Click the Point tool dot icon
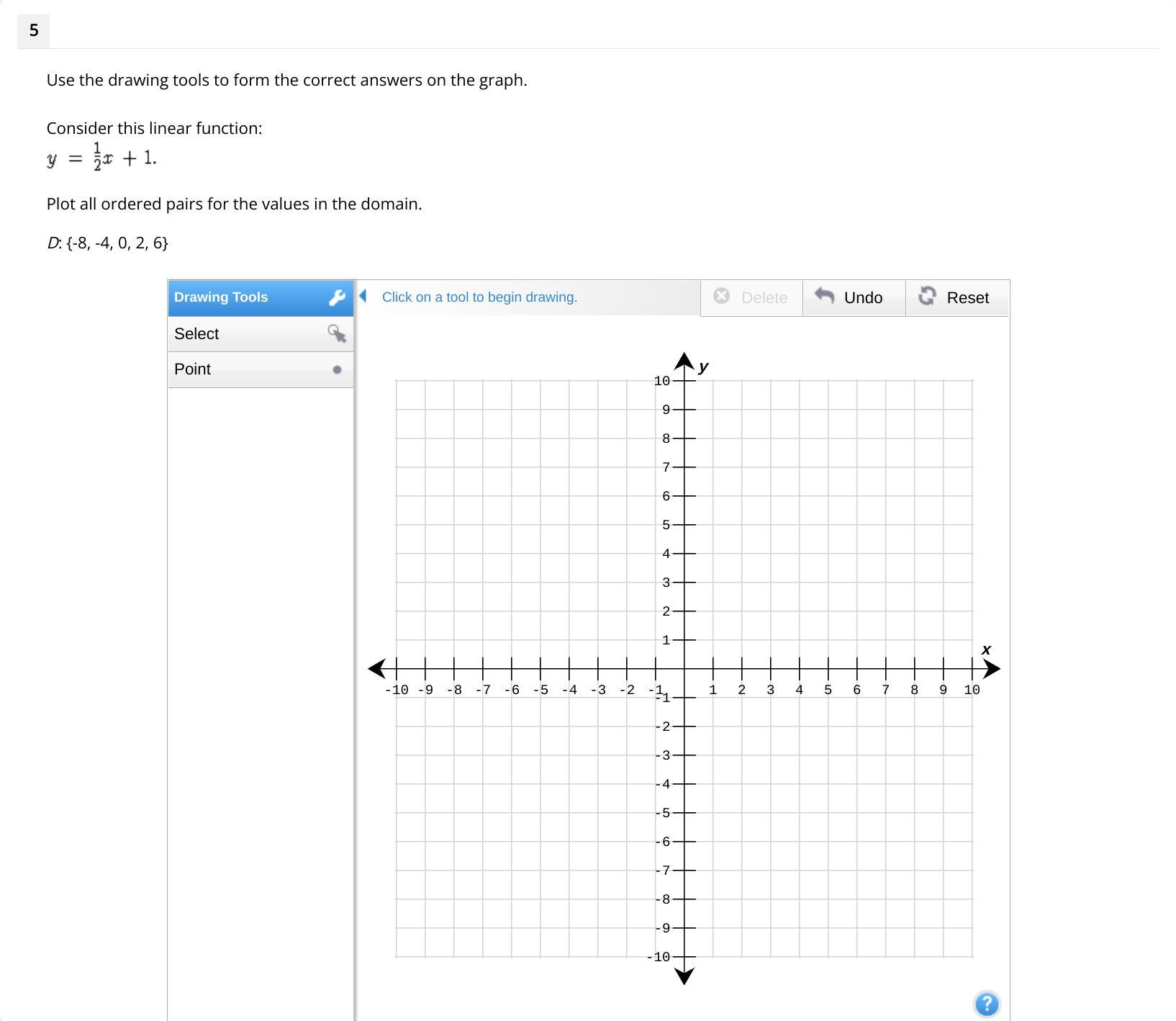Viewport: 1176px width, 1021px height. 337,369
